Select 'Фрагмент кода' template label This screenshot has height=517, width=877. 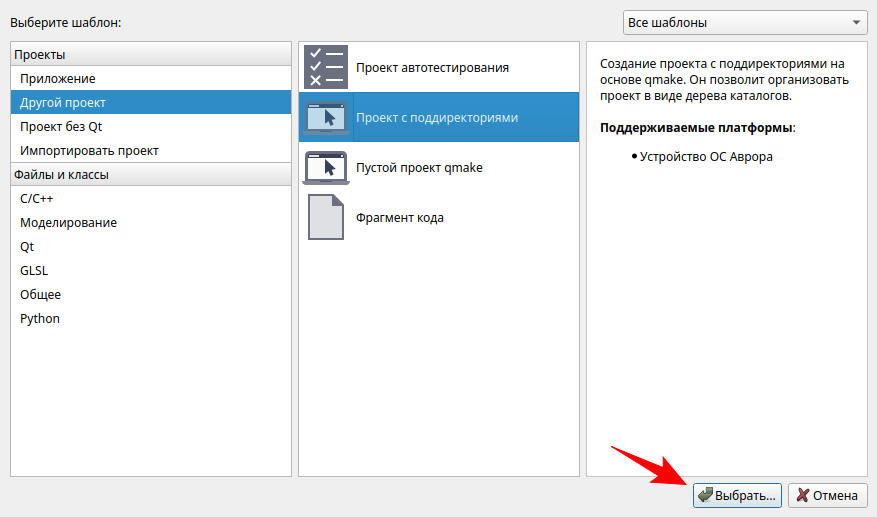[x=399, y=217]
